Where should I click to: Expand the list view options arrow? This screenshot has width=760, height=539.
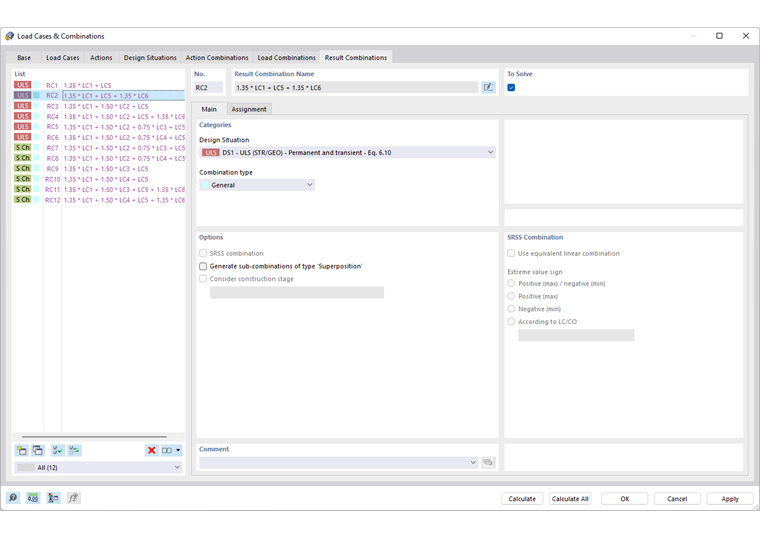point(178,450)
